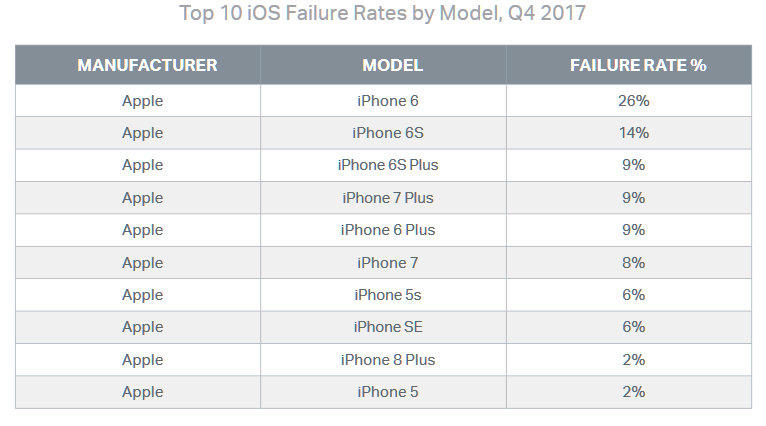Select the iPhone 7 Plus cell
This screenshot has width=766, height=426.
(388, 198)
